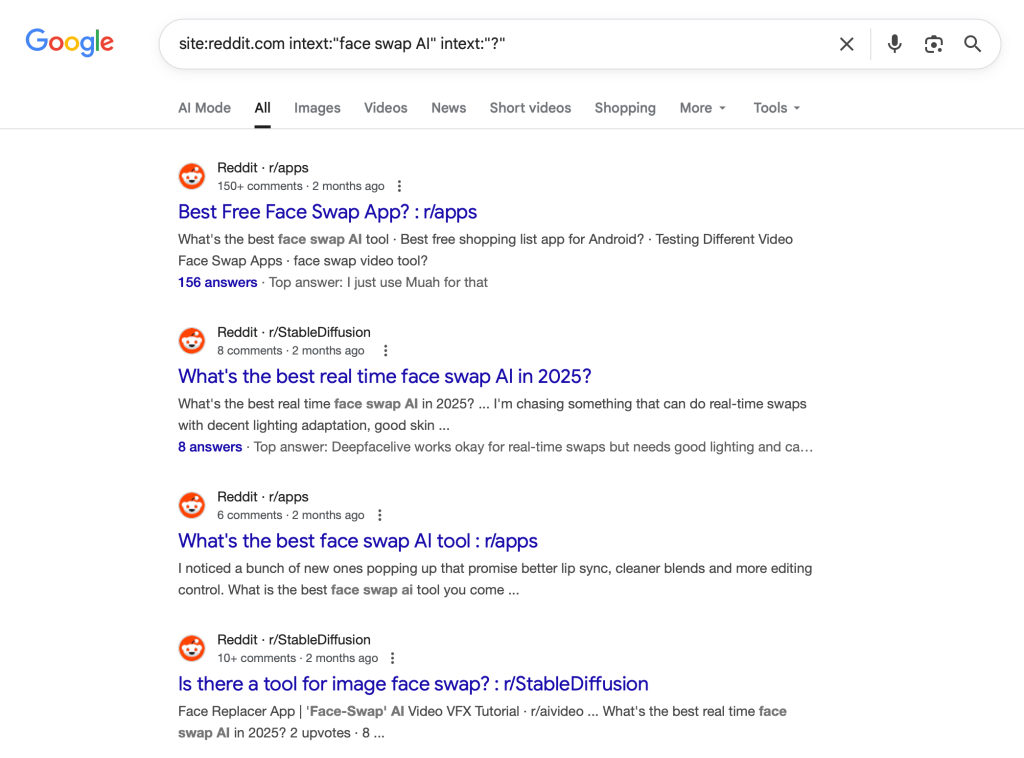Viewport: 1024px width, 758px height.
Task: Click into the search query text field
Action: point(500,44)
